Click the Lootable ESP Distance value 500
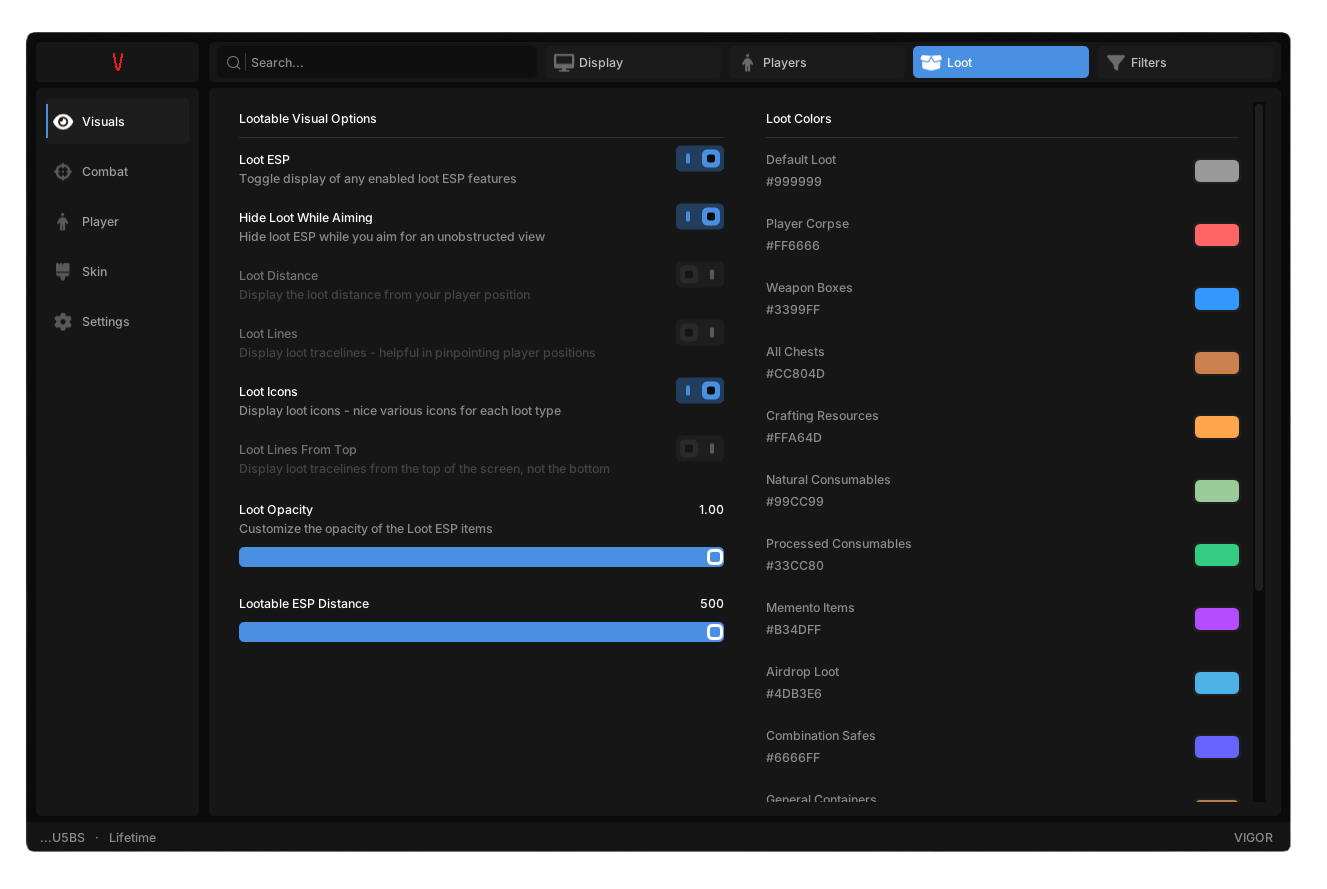Image resolution: width=1327 pixels, height=889 pixels. click(x=712, y=604)
